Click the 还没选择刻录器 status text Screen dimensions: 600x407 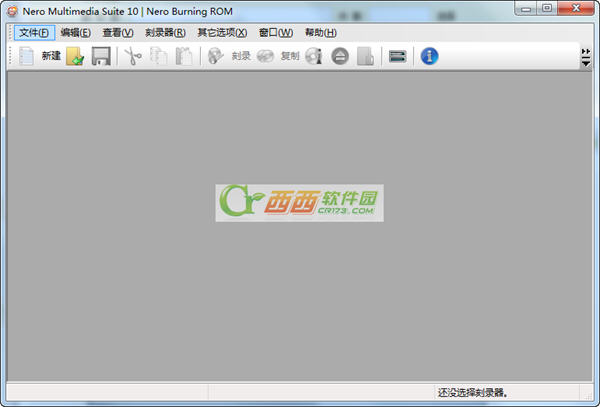[x=473, y=392]
